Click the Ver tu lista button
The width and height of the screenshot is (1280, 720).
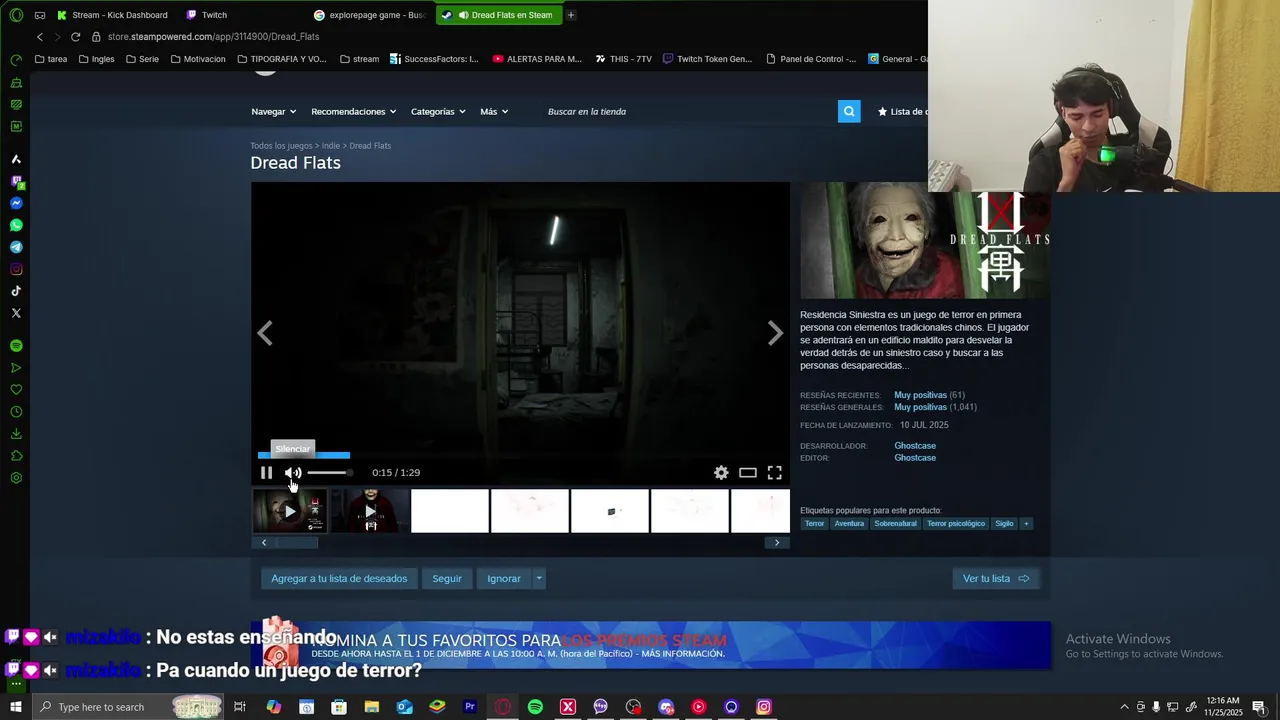[x=996, y=578]
